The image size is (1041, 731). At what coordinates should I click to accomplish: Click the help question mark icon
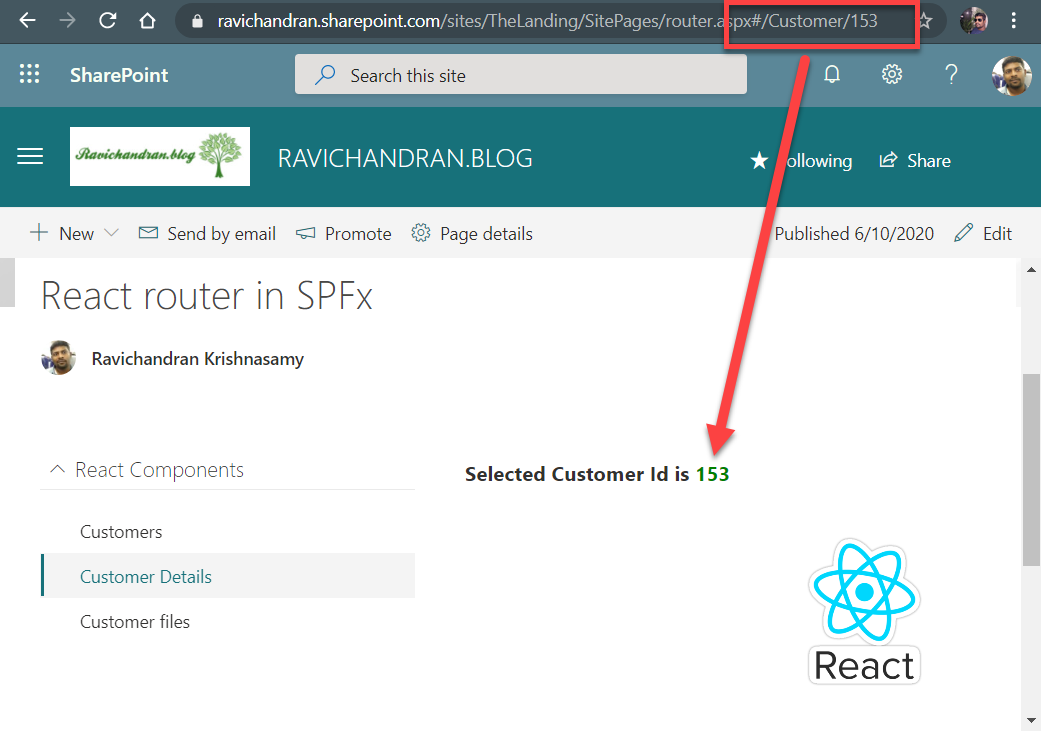(951, 74)
